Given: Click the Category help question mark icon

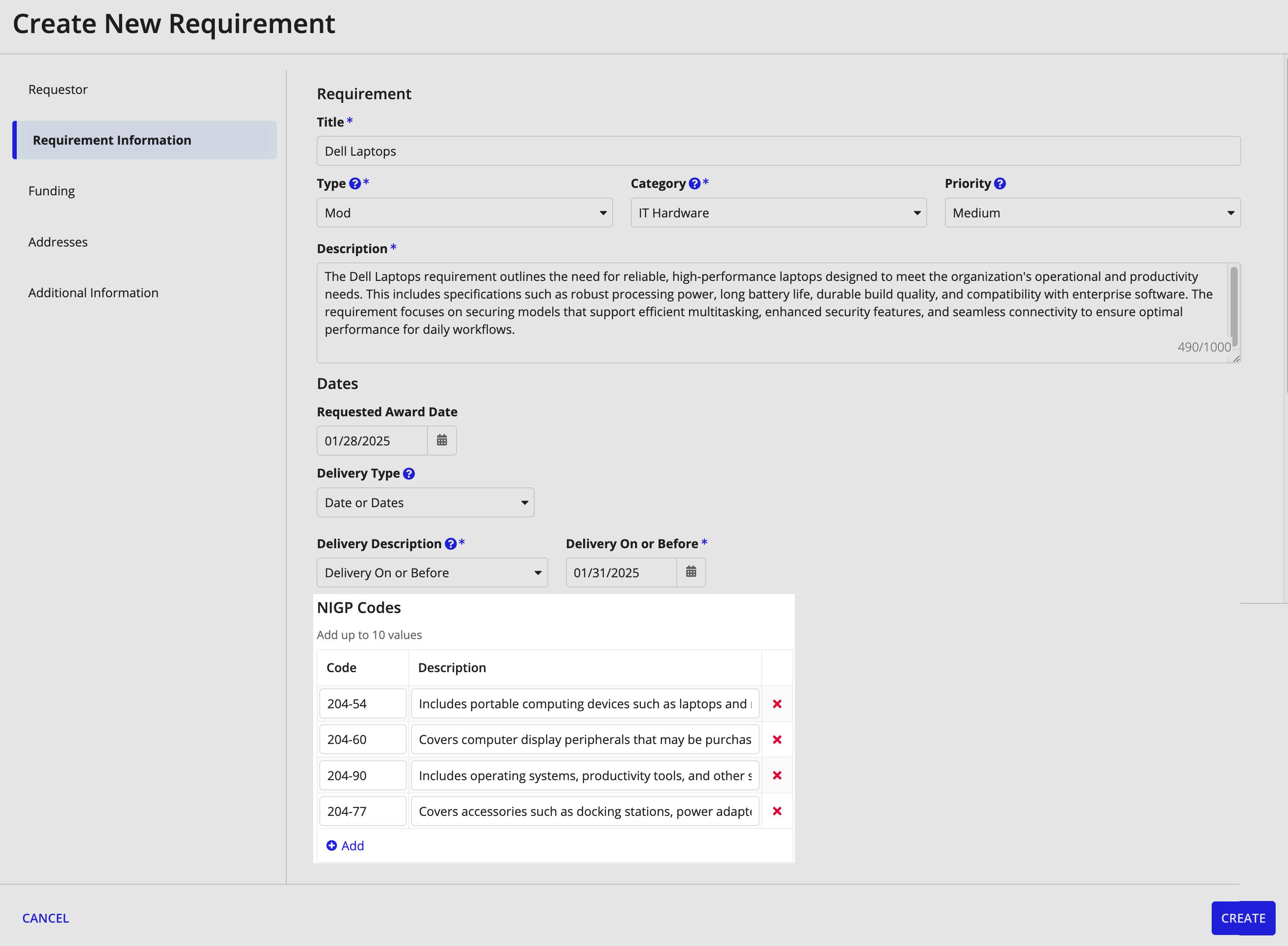Looking at the screenshot, I should tap(694, 183).
